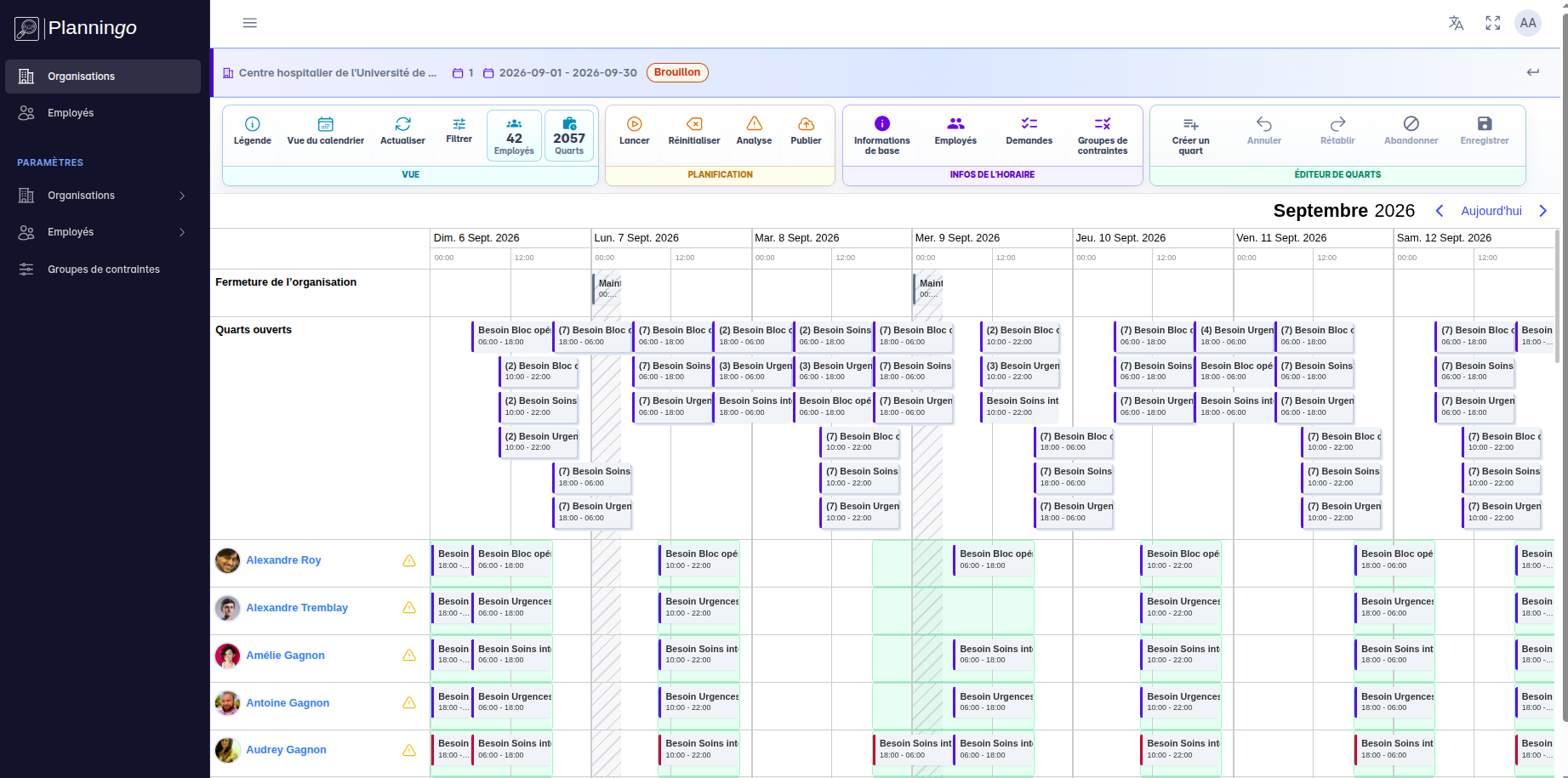Go to next week arrow
The image size is (1568, 778).
click(1542, 211)
